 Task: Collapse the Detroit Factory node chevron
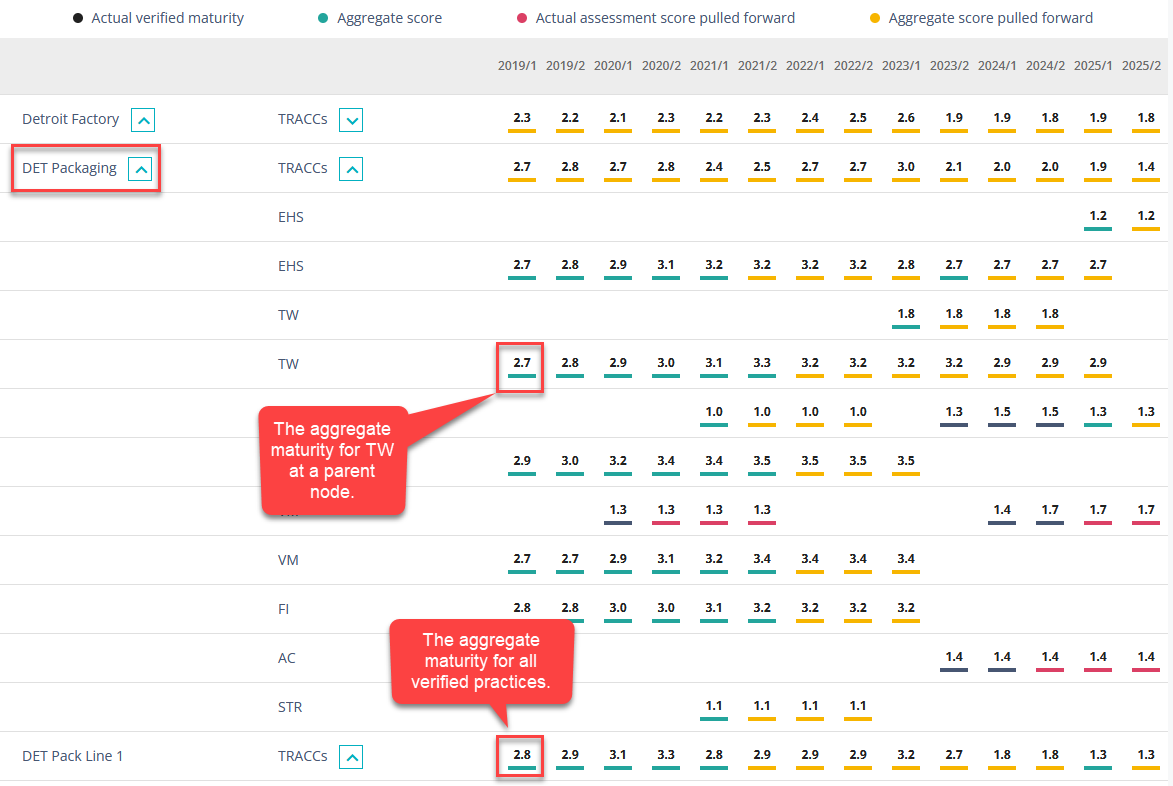coord(144,121)
